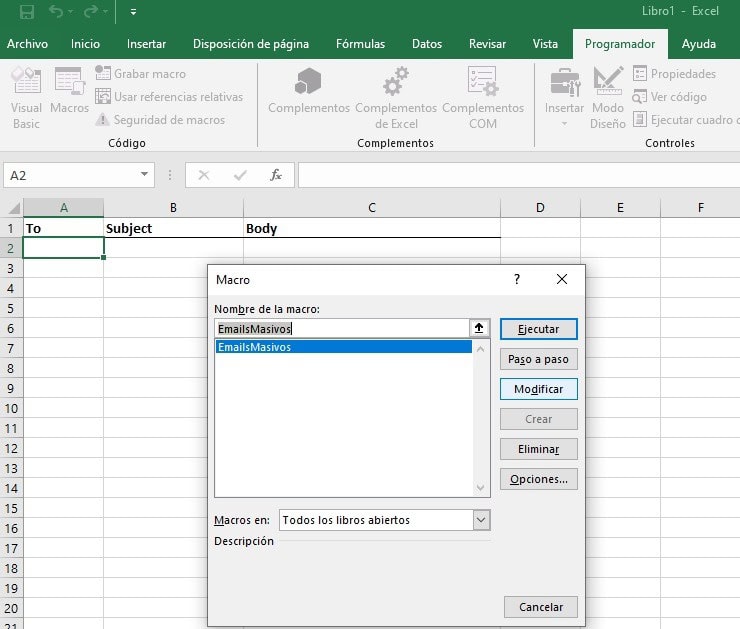The height and width of the screenshot is (629, 740).
Task: Click the macro list scrollbar down arrow
Action: [x=481, y=488]
